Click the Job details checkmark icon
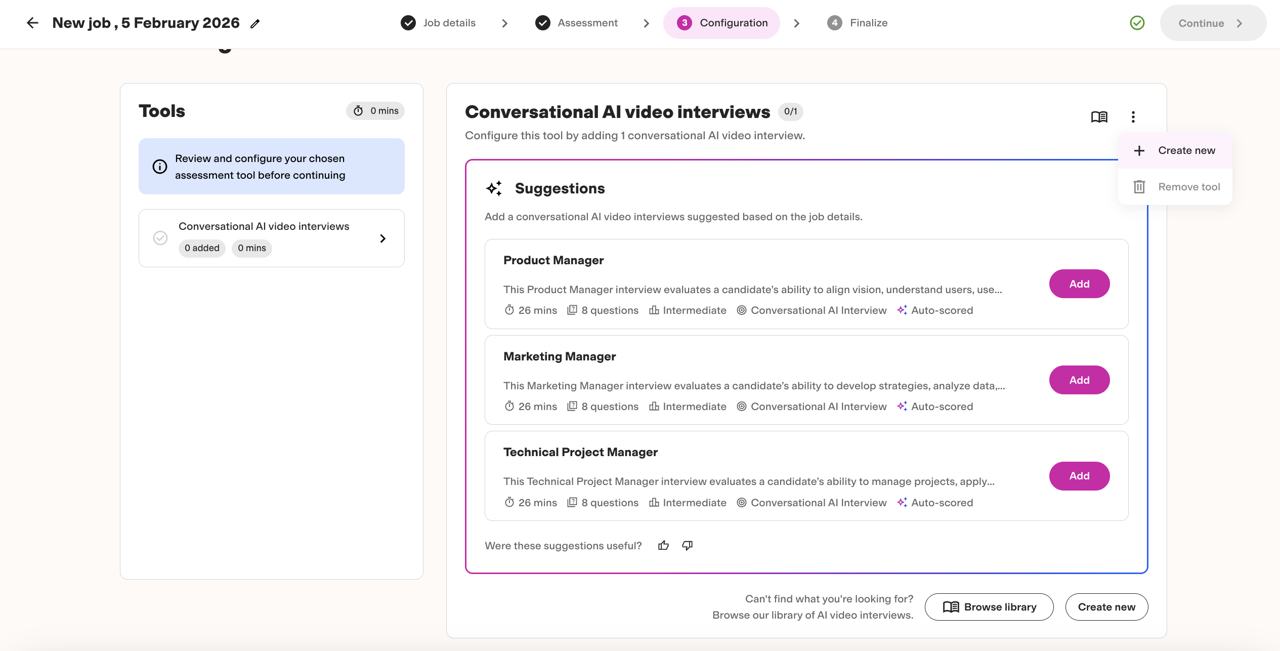The width and height of the screenshot is (1280, 651). point(408,23)
